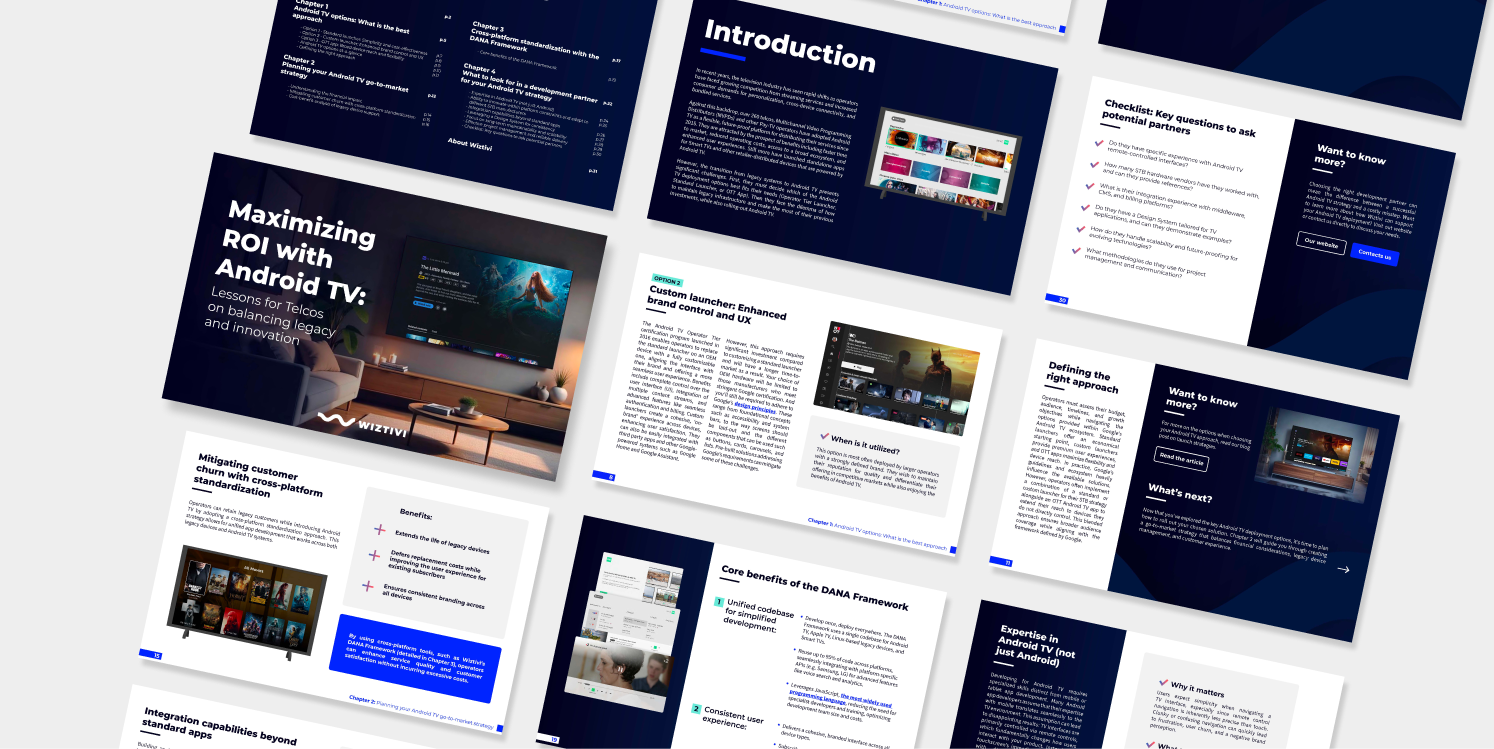Click the checkmark icon next to 'When is it utilized?'
Screen dimensions: 1494x749
(825, 436)
